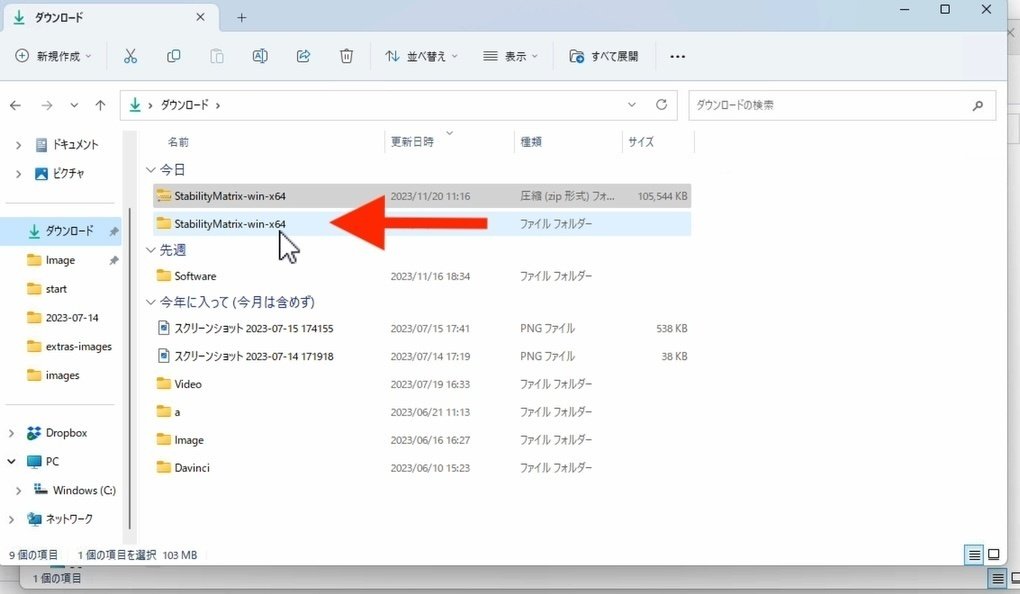This screenshot has width=1020, height=594.
Task: Click the Paste clipboard icon
Action: click(x=217, y=57)
